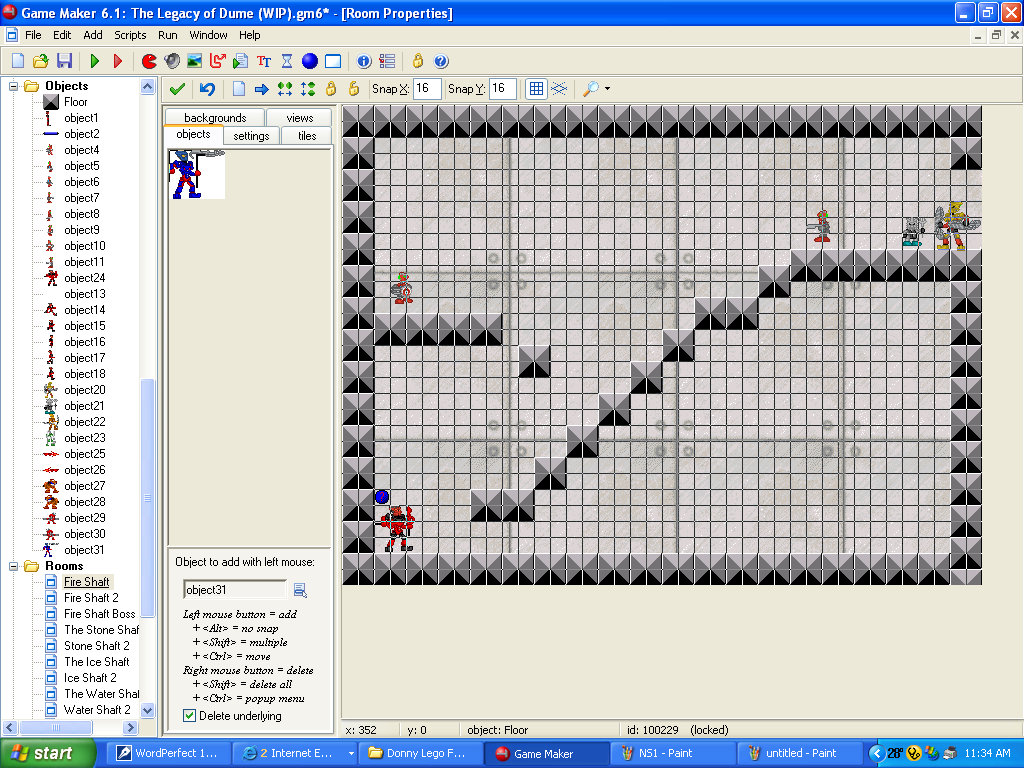Image resolution: width=1024 pixels, height=768 pixels.
Task: Create a new object with the blue ball icon
Action: point(309,61)
